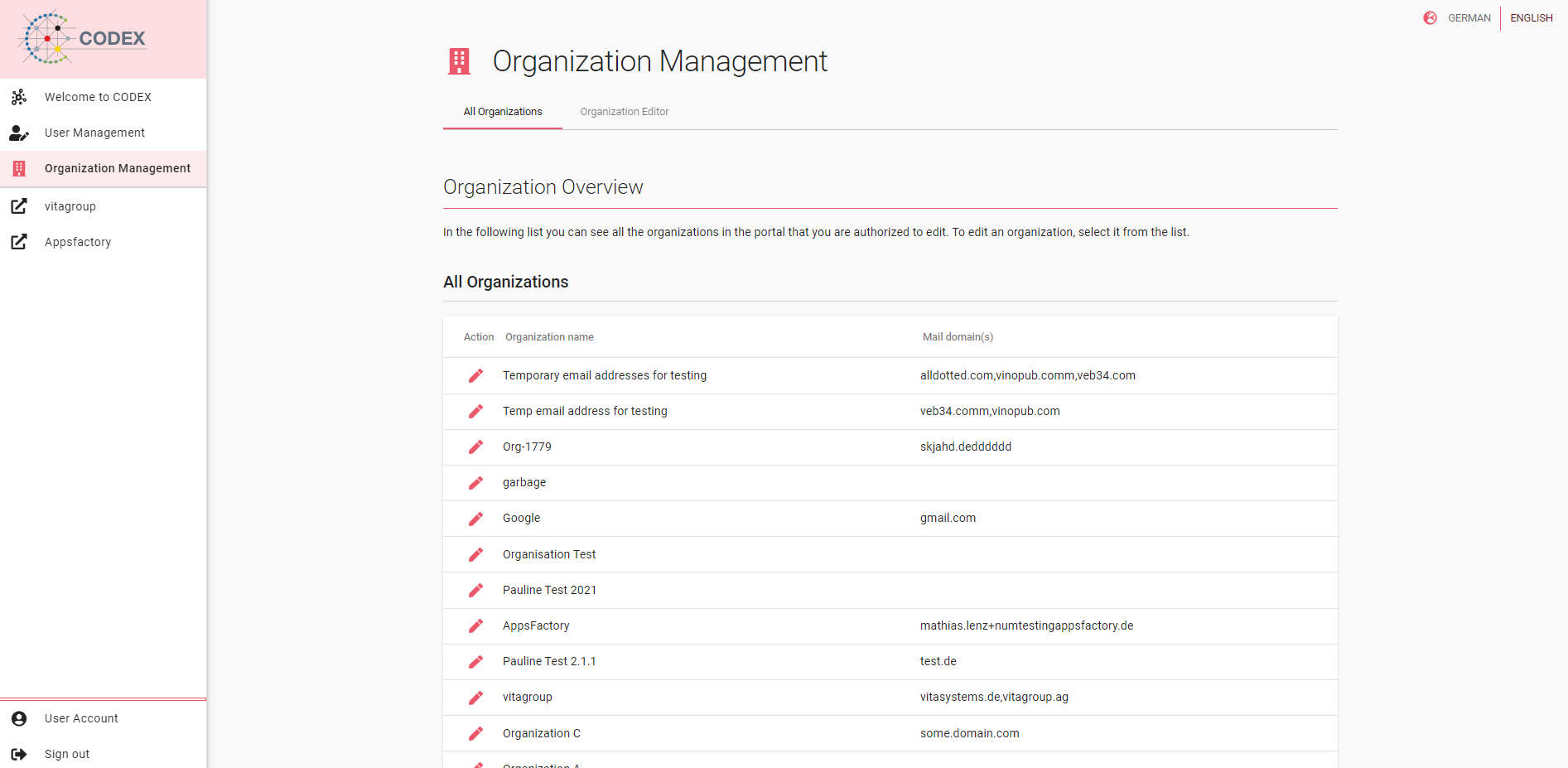
Task: Click the User Management person-edit icon
Action: pos(19,133)
